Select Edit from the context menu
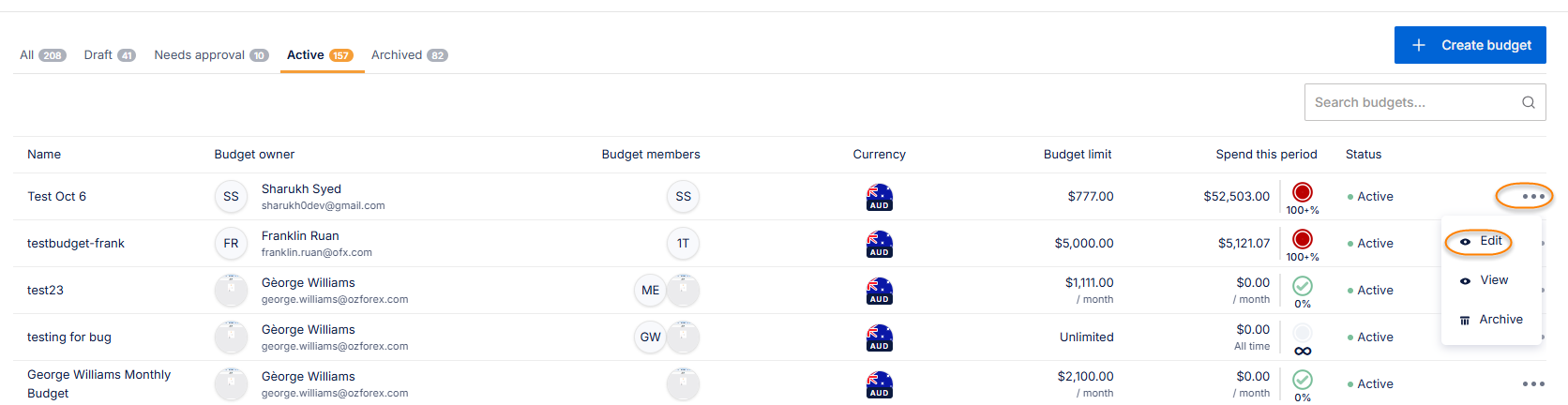The width and height of the screenshot is (1568, 405). click(1490, 241)
